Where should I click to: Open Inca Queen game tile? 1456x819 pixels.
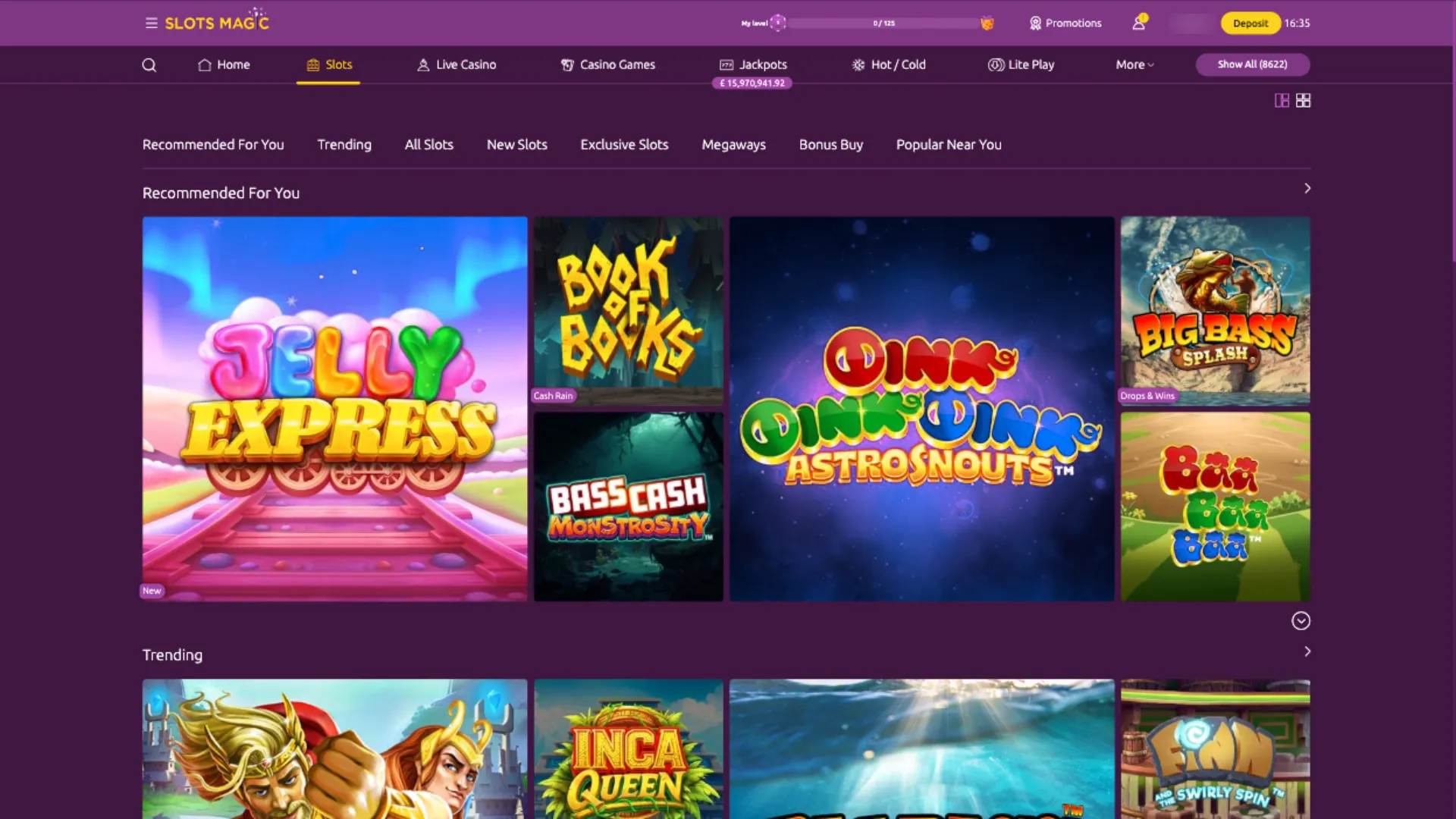tap(628, 749)
